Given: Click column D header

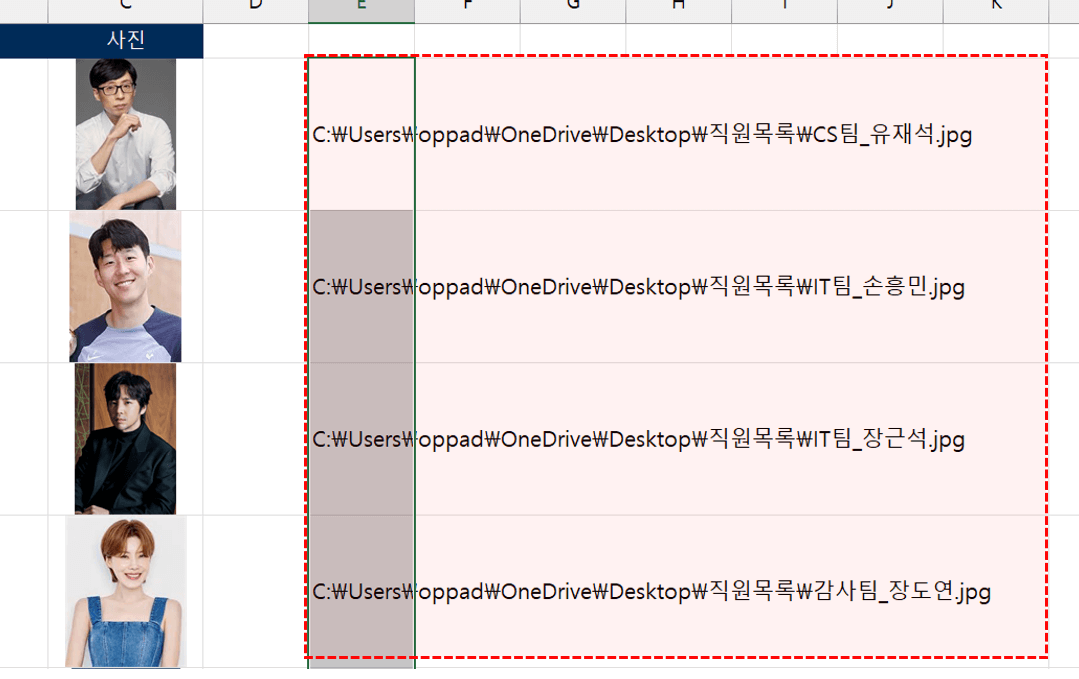Looking at the screenshot, I should pos(255,8).
